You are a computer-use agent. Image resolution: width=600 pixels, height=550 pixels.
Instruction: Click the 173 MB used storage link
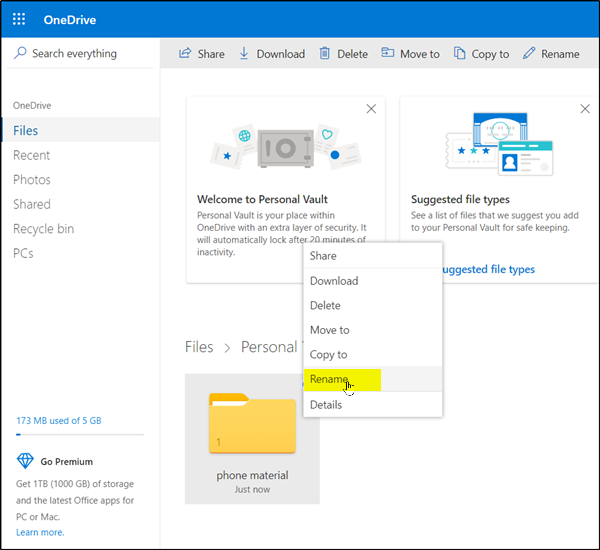point(59,421)
